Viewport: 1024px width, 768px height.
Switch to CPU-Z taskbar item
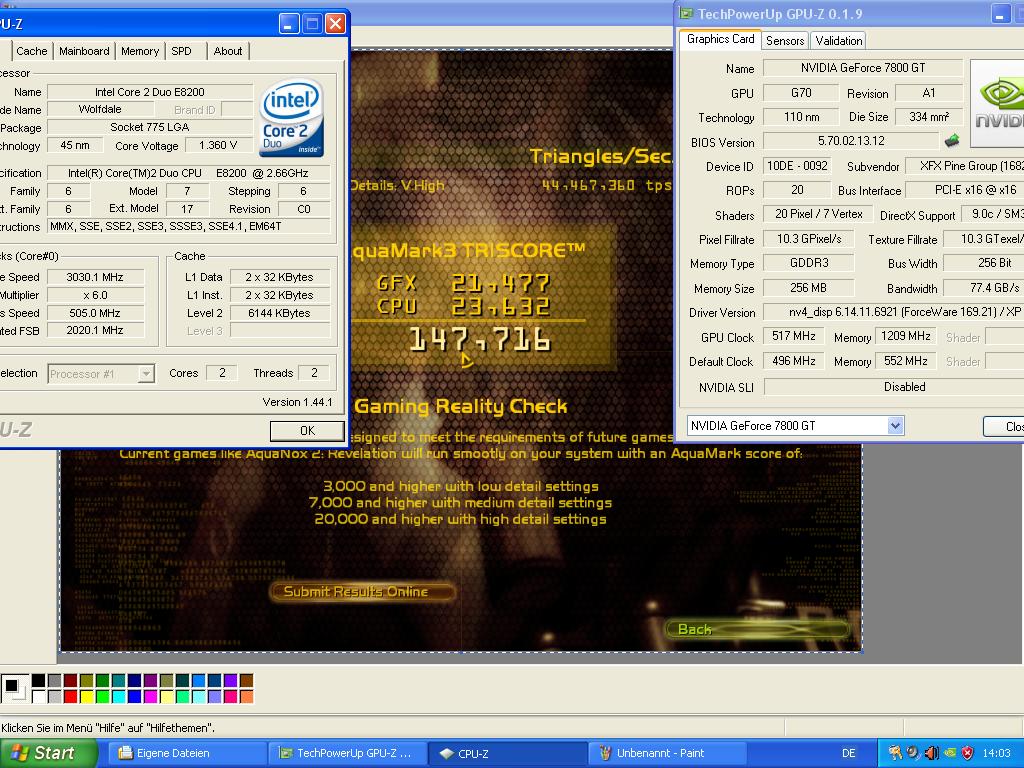[508, 753]
